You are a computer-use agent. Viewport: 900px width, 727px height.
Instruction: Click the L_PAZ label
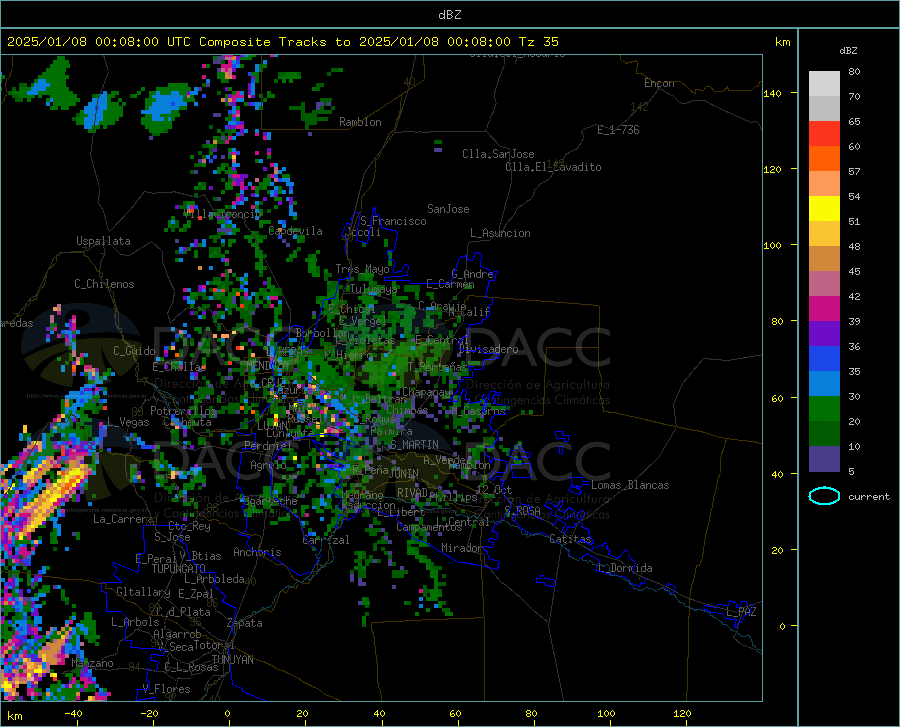point(741,612)
